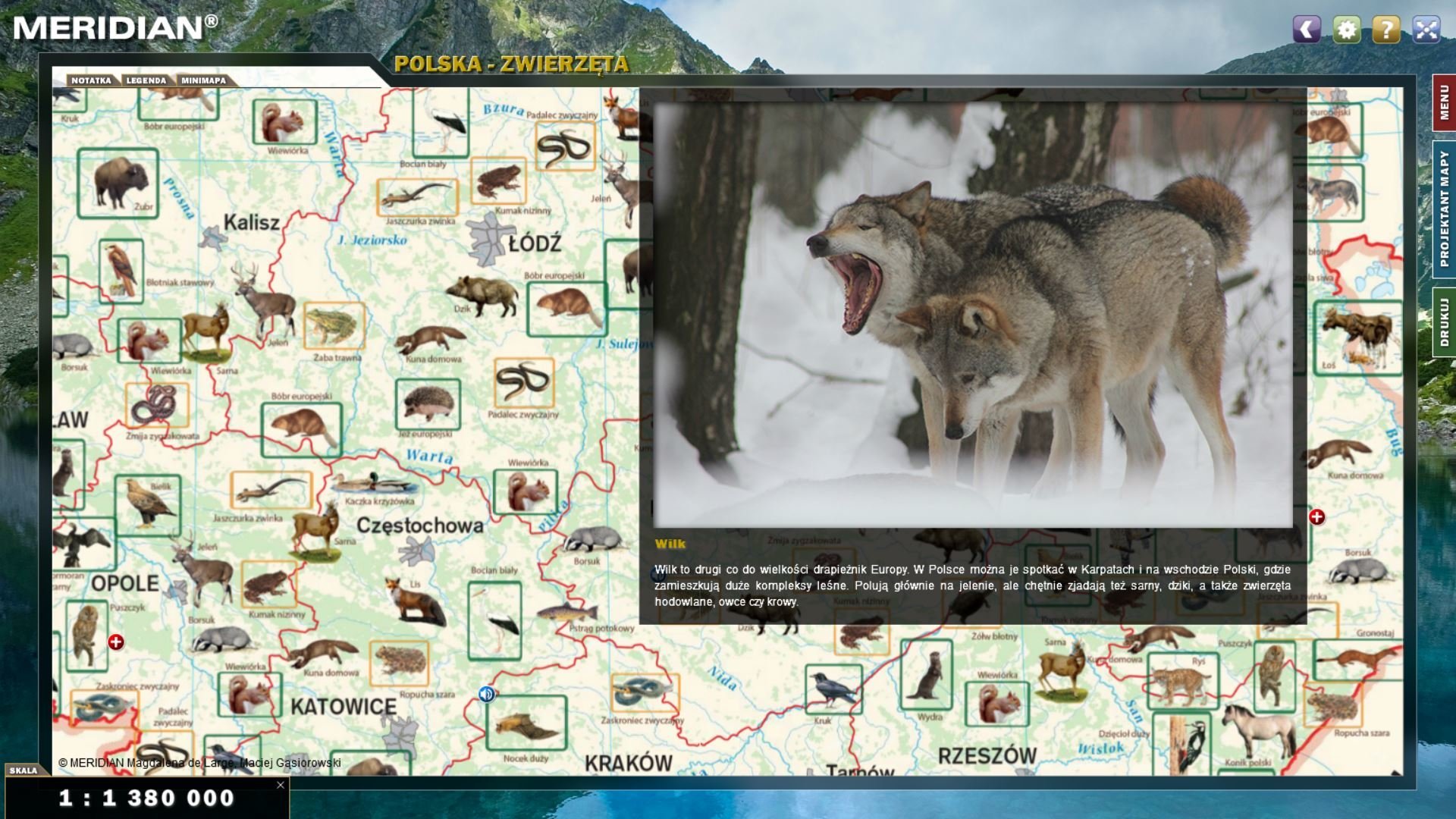Open the red MENU side tab
This screenshot has width=1456, height=819.
pyautogui.click(x=1444, y=102)
